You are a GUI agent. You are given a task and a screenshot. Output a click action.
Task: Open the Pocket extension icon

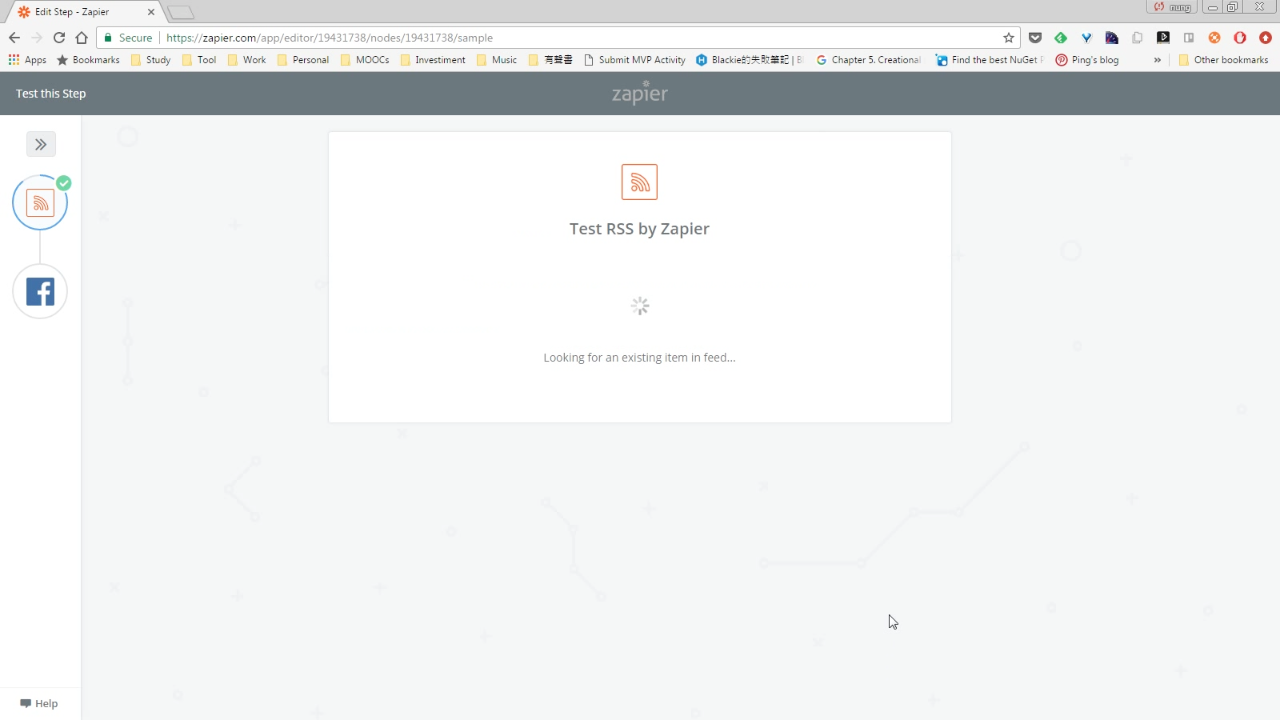[x=1035, y=38]
